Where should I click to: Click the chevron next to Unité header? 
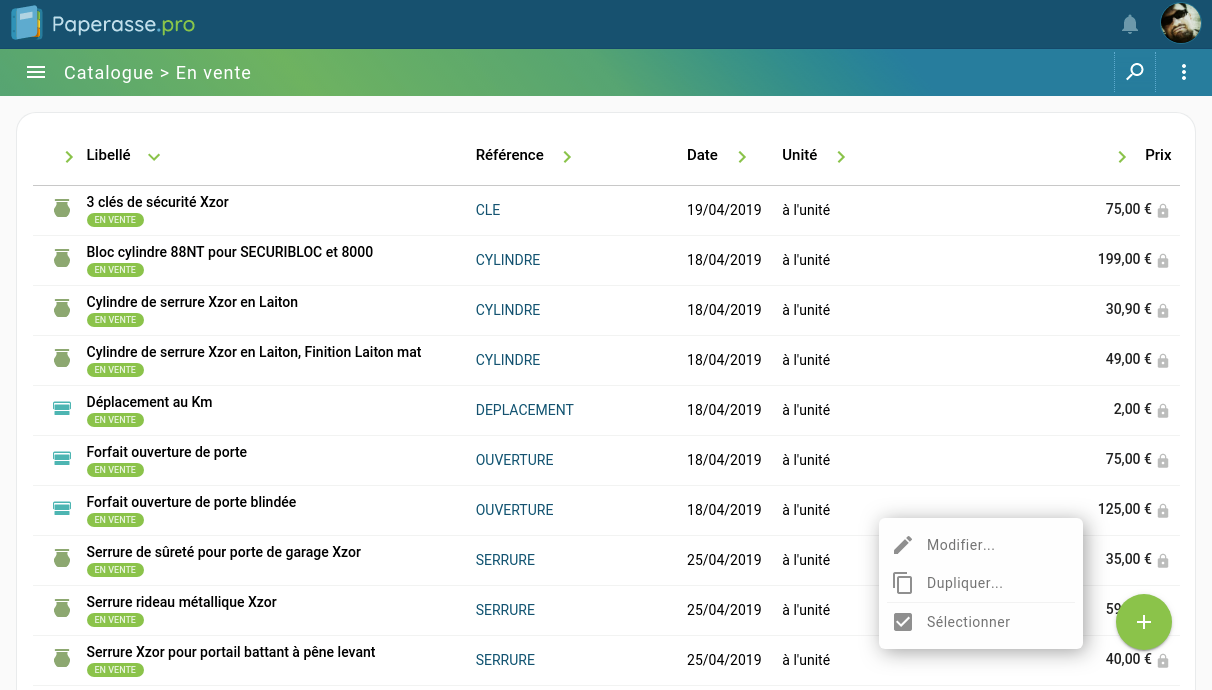[x=841, y=157]
